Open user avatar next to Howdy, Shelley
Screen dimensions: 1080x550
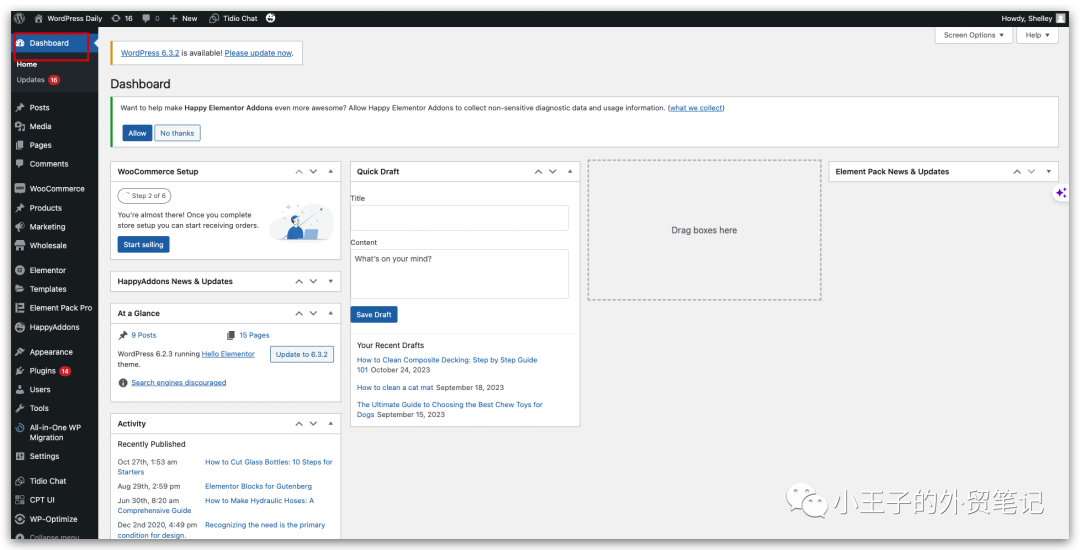tap(1061, 19)
